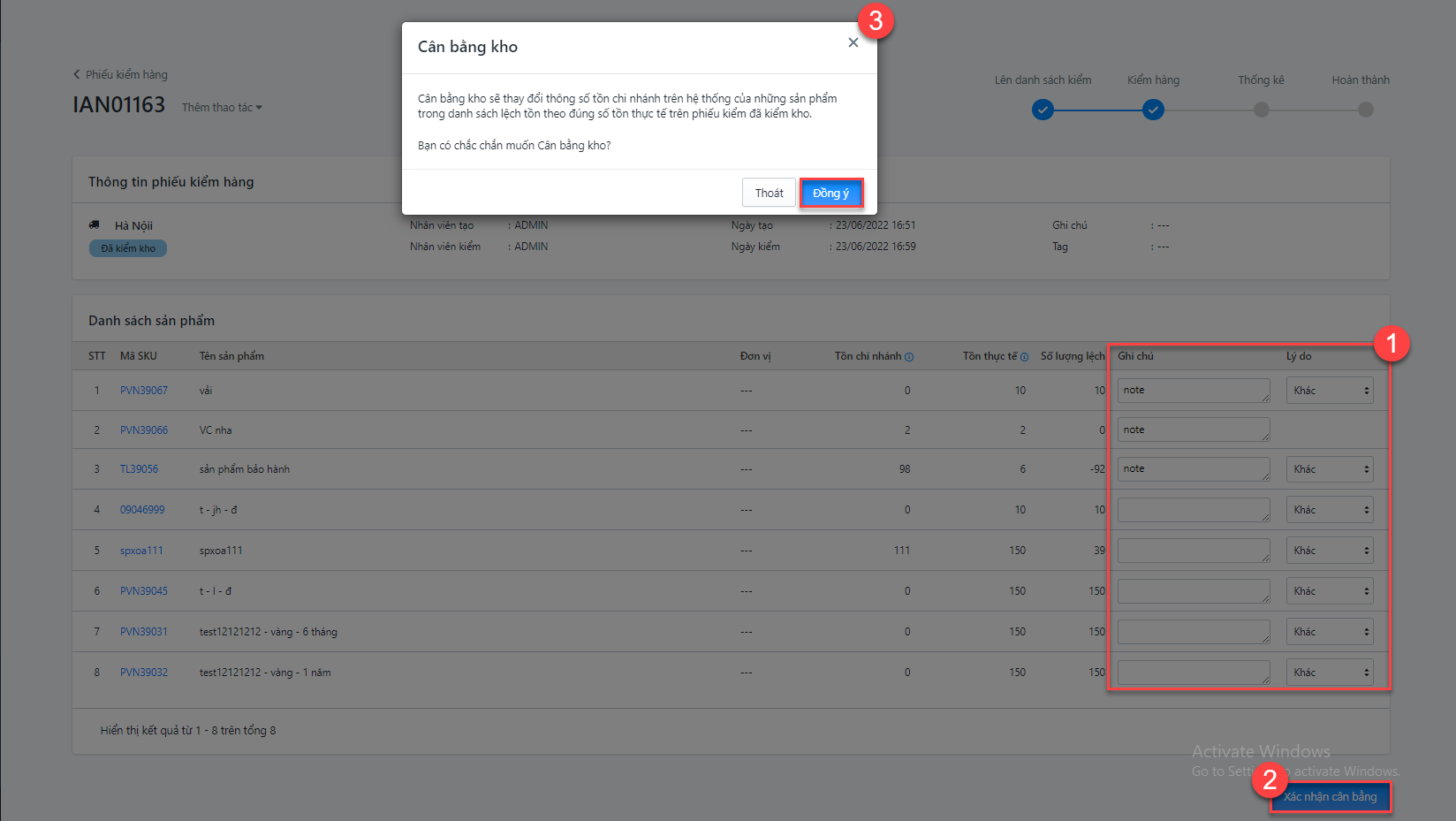
Task: Click the voucher code IAN01163
Action: point(118,104)
